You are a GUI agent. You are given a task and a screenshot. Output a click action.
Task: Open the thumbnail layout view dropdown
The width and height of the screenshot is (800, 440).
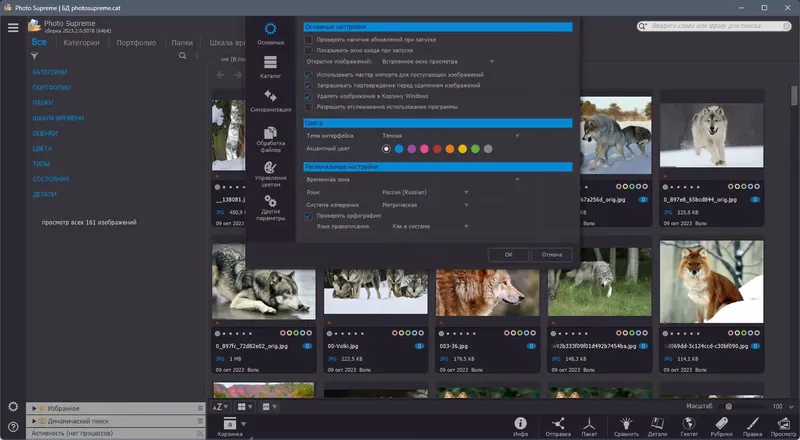point(245,407)
